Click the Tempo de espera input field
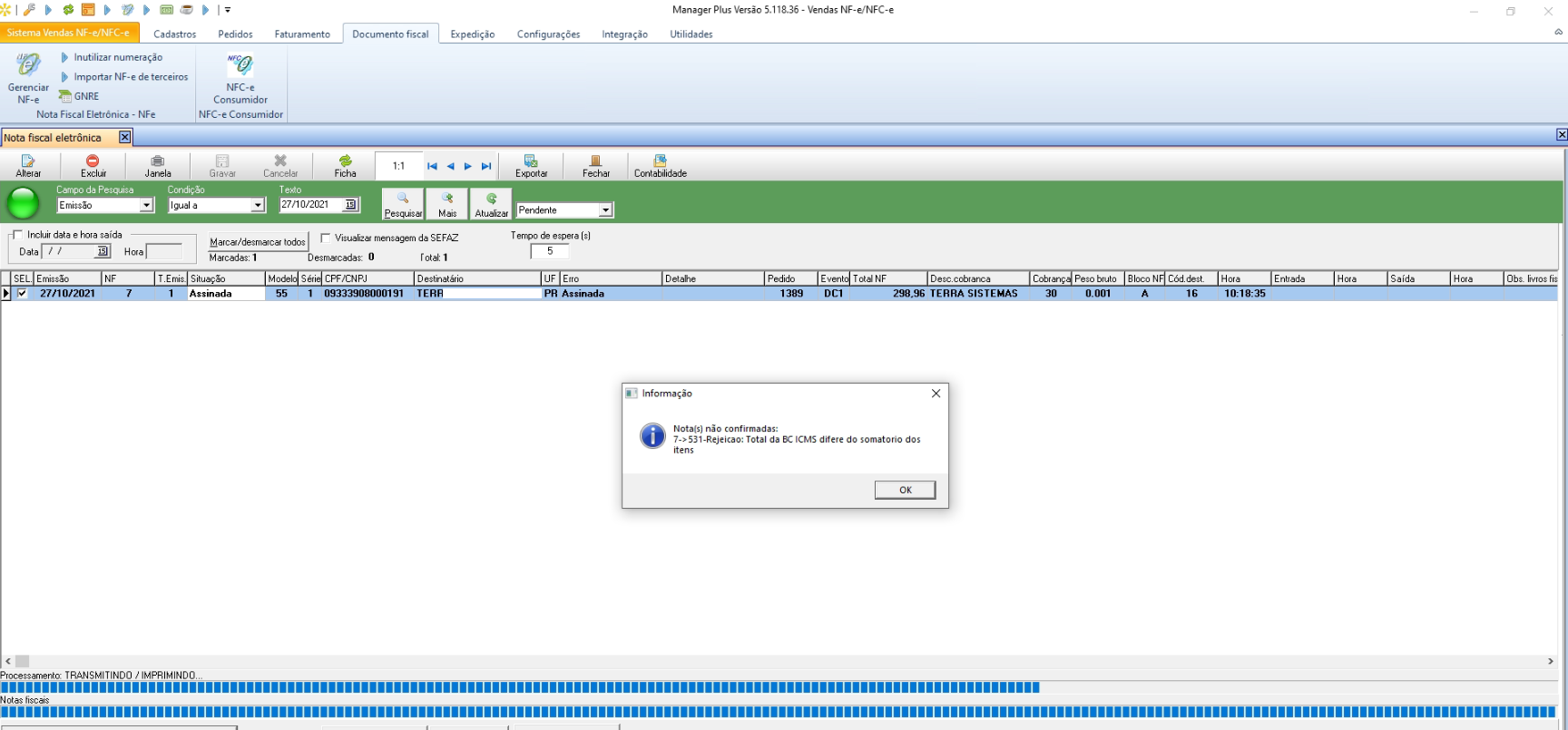Screen dimensions: 1568x730 pyautogui.click(x=549, y=251)
